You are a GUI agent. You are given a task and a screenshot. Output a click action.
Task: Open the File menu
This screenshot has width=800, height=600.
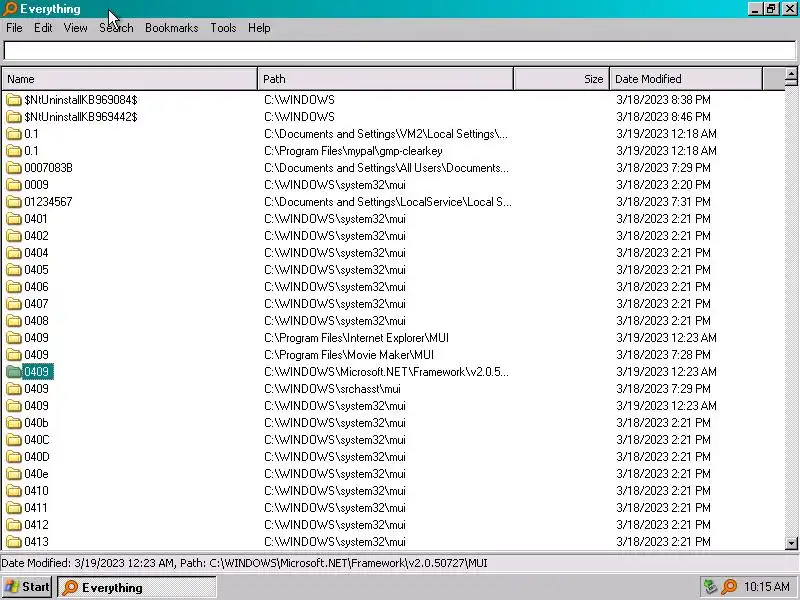14,28
